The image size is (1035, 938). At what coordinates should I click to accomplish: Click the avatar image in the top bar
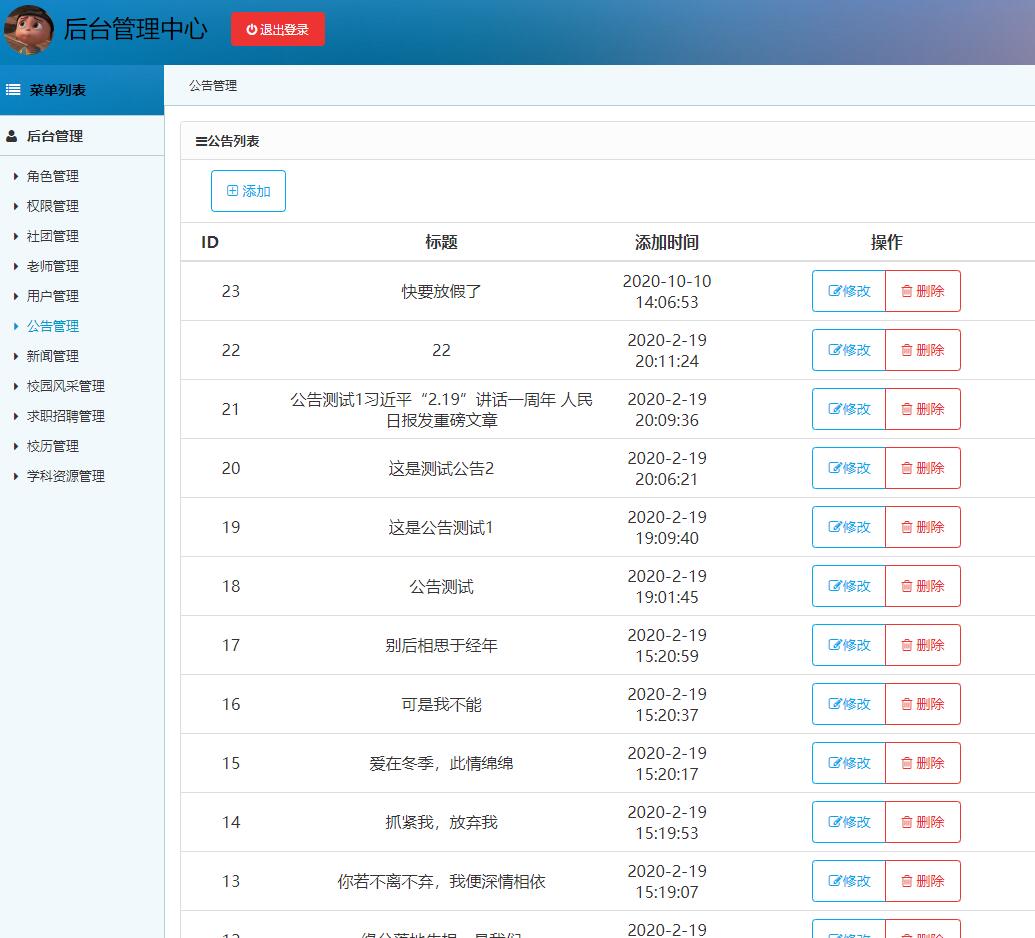[x=29, y=29]
